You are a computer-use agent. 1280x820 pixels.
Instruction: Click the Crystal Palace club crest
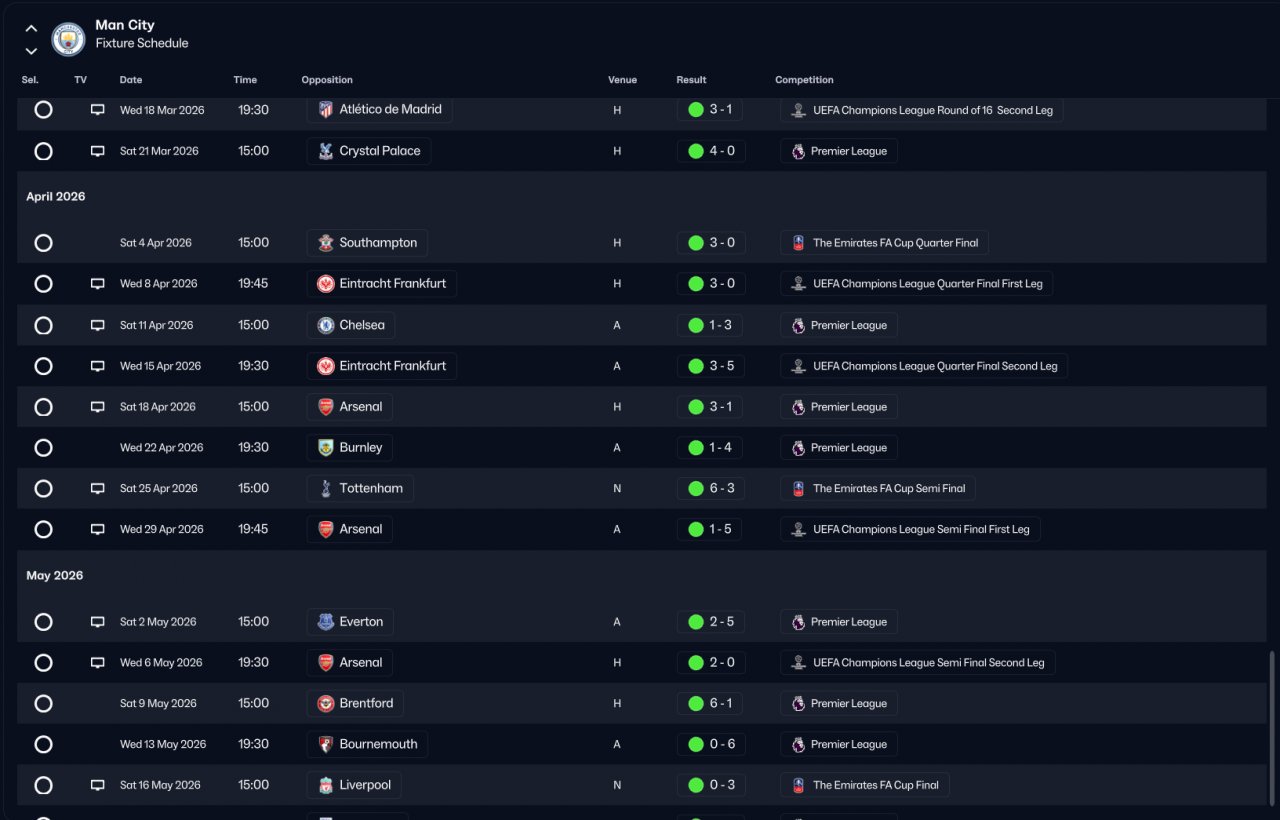pyautogui.click(x=325, y=151)
